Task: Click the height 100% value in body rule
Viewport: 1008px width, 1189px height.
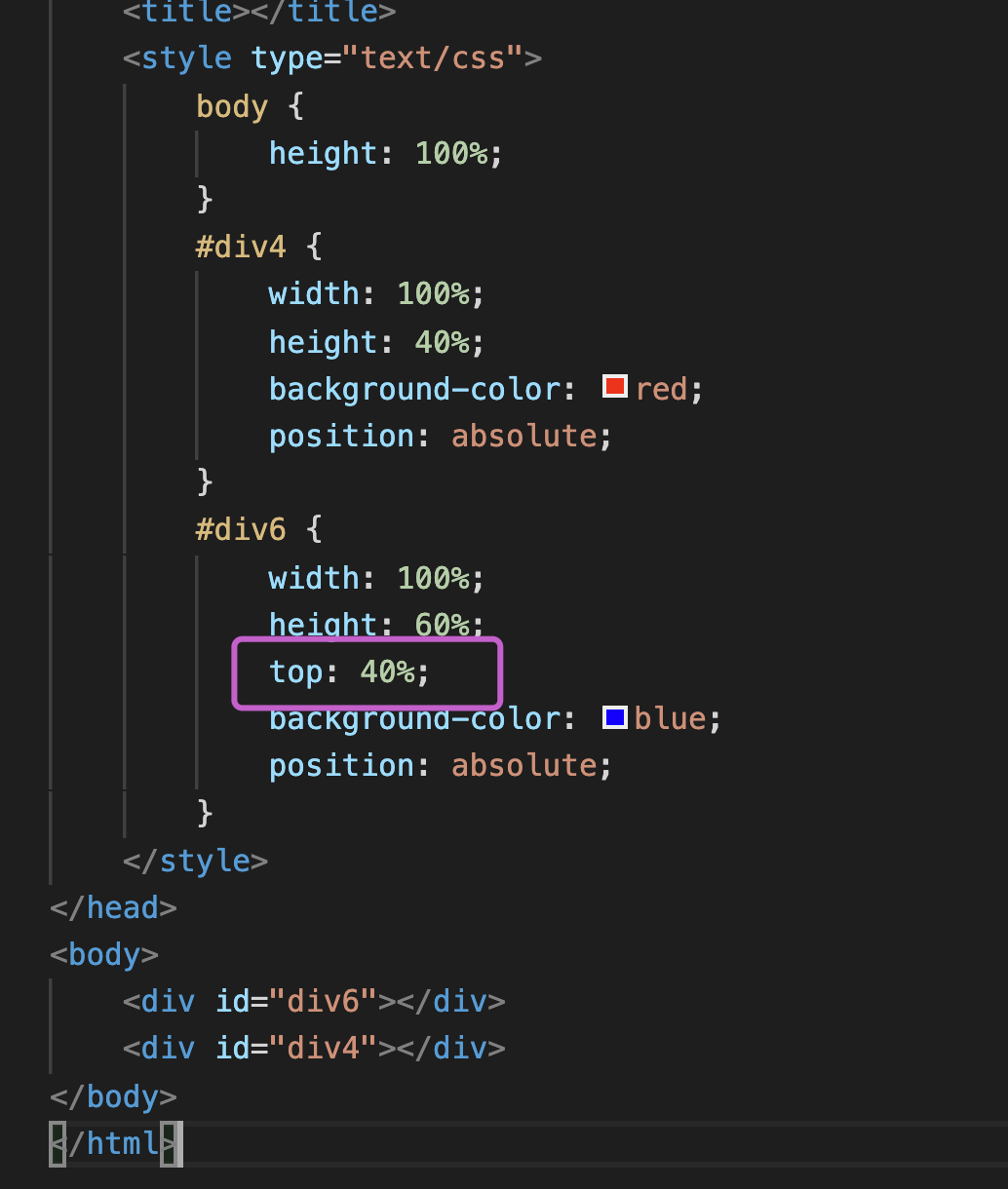Action: pos(451,153)
